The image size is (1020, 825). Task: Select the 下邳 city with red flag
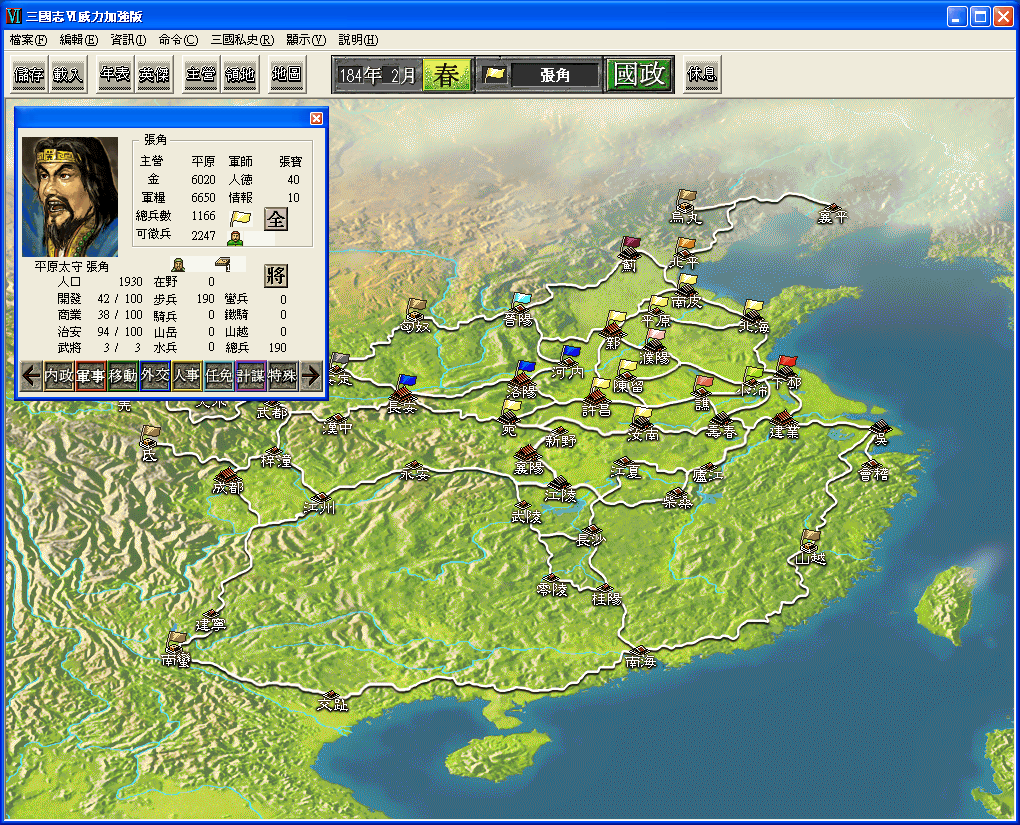[x=786, y=374]
